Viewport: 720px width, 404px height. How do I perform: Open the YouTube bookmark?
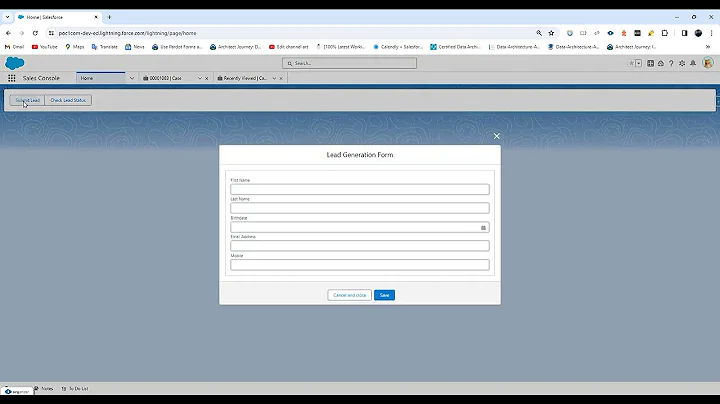coord(45,47)
